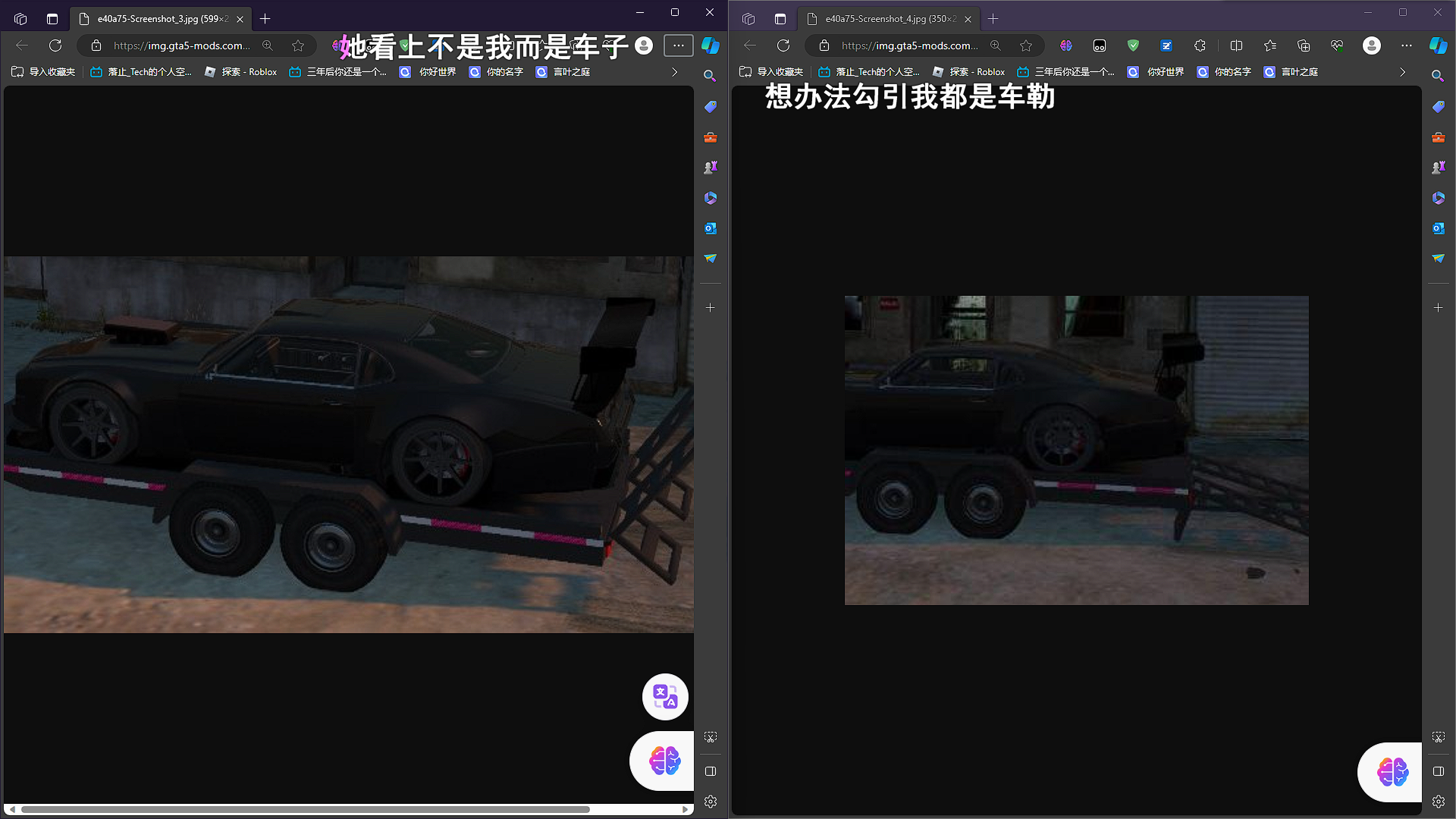
Task: Open a new tab in left window
Action: tap(265, 19)
